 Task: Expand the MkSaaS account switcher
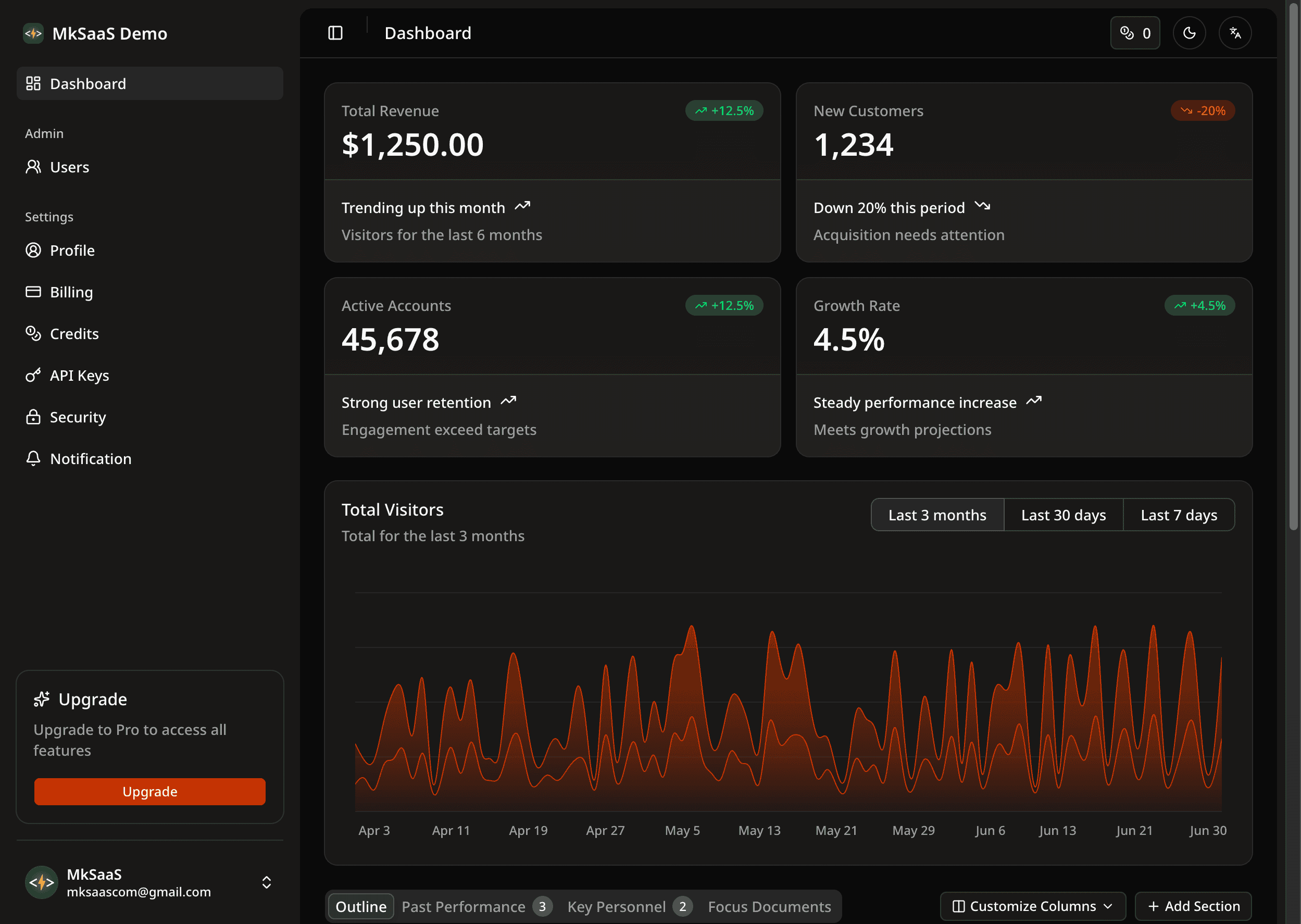point(266,882)
